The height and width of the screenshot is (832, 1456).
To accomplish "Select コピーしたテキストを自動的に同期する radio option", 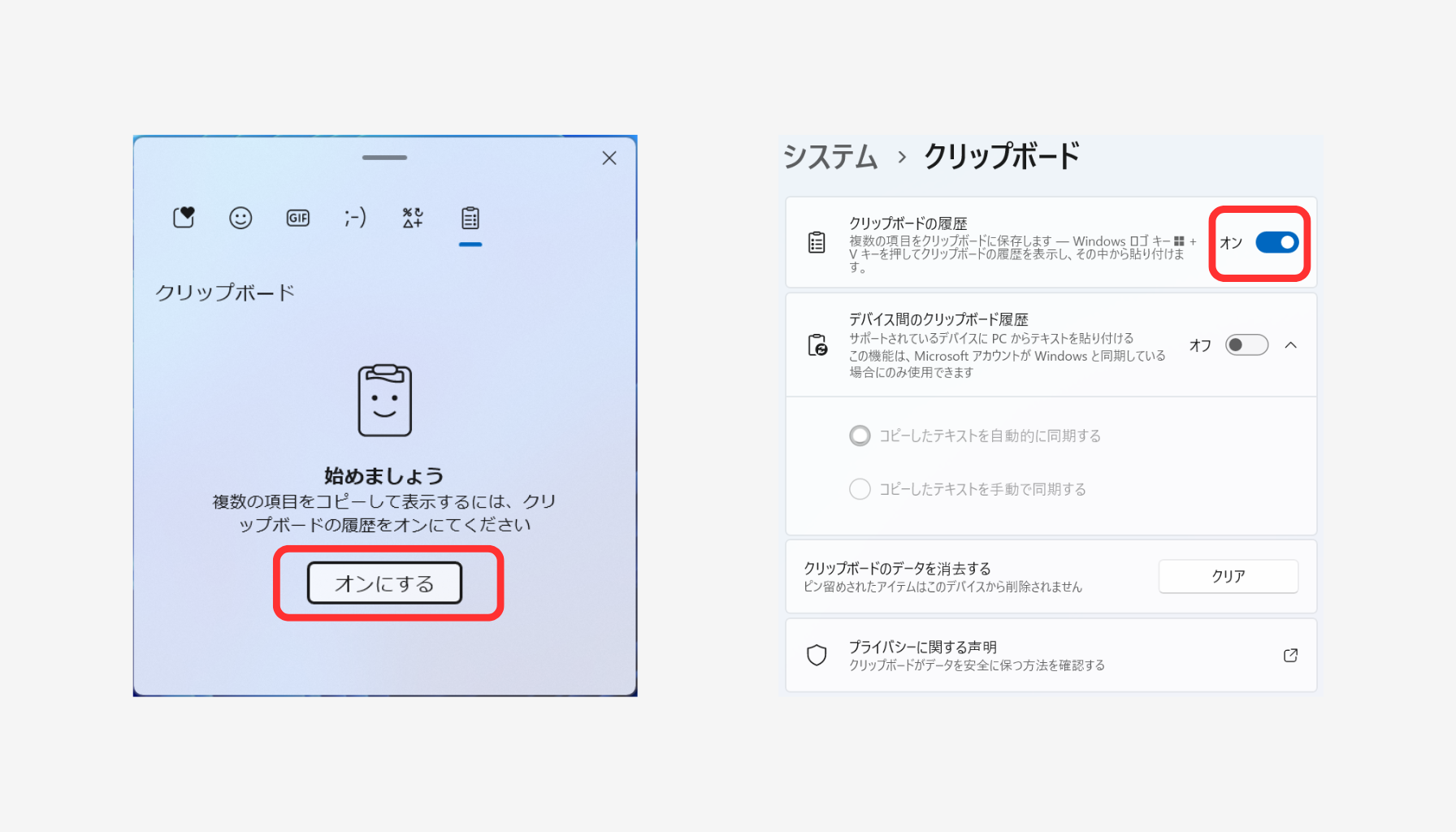I will (860, 436).
